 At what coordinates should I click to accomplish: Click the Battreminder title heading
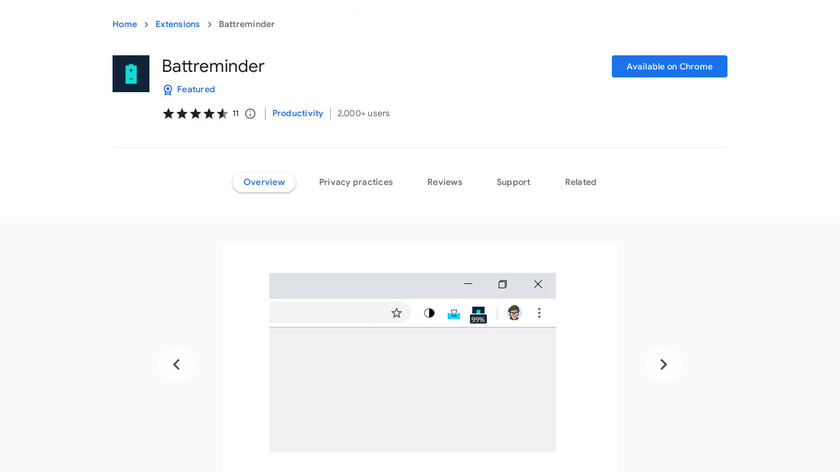(213, 66)
